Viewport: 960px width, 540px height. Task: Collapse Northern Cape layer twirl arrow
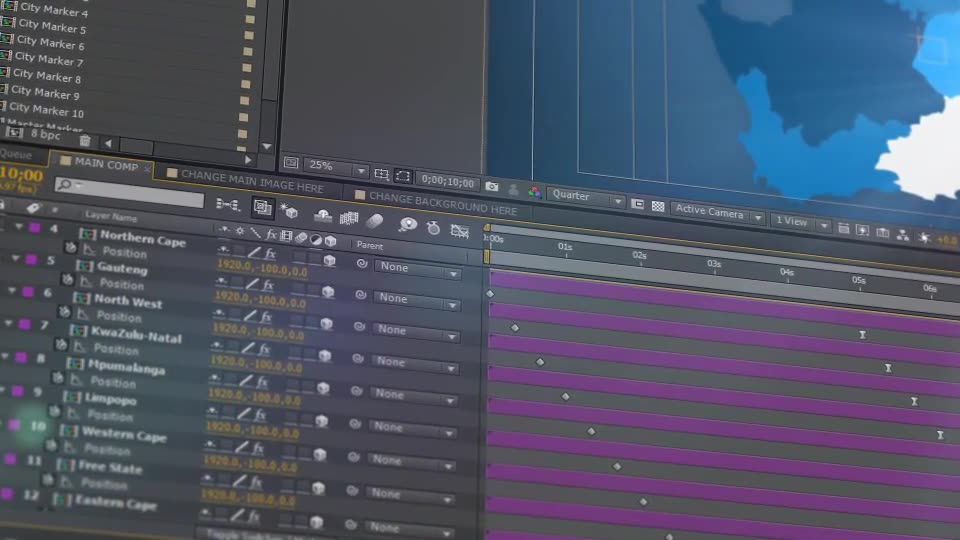[x=19, y=227]
